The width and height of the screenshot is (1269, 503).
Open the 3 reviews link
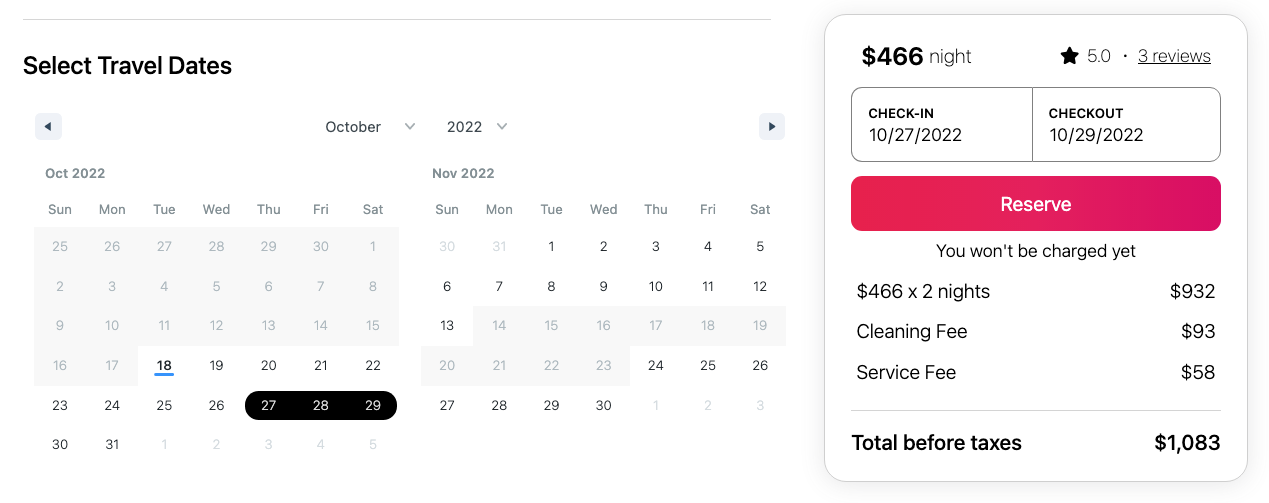[x=1174, y=56]
